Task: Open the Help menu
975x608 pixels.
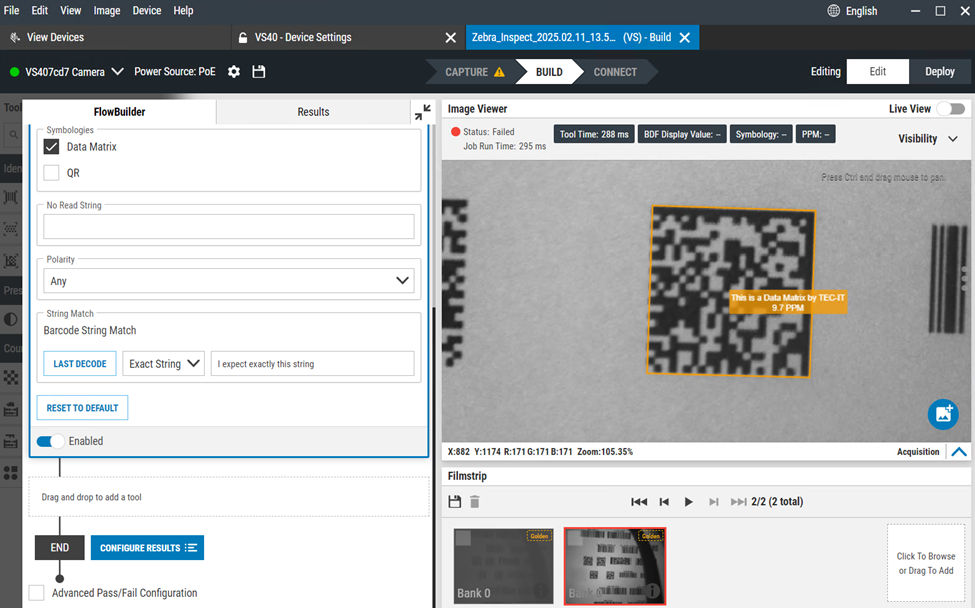Action: (183, 11)
